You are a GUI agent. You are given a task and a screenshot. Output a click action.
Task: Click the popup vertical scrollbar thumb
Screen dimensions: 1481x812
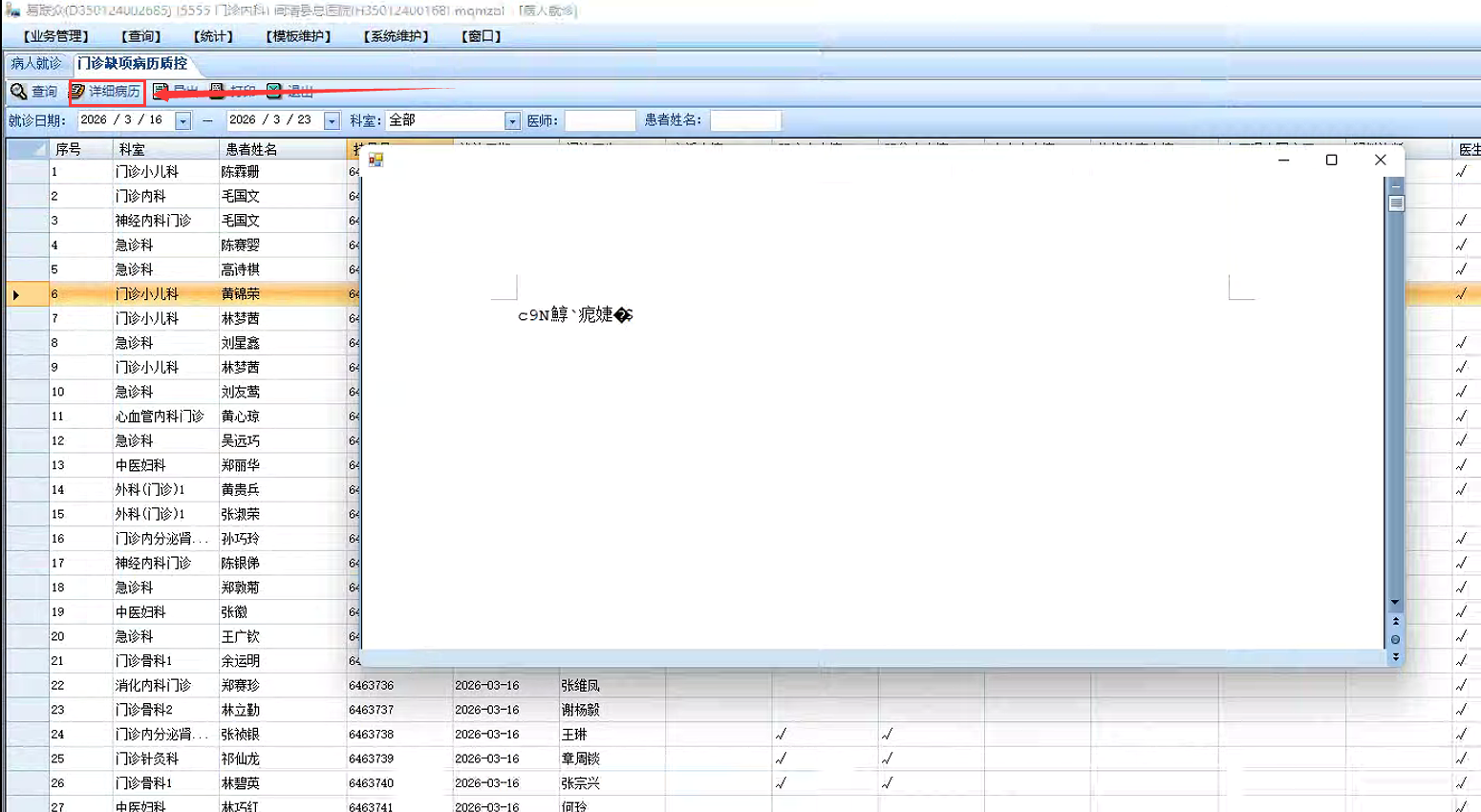click(x=1396, y=203)
